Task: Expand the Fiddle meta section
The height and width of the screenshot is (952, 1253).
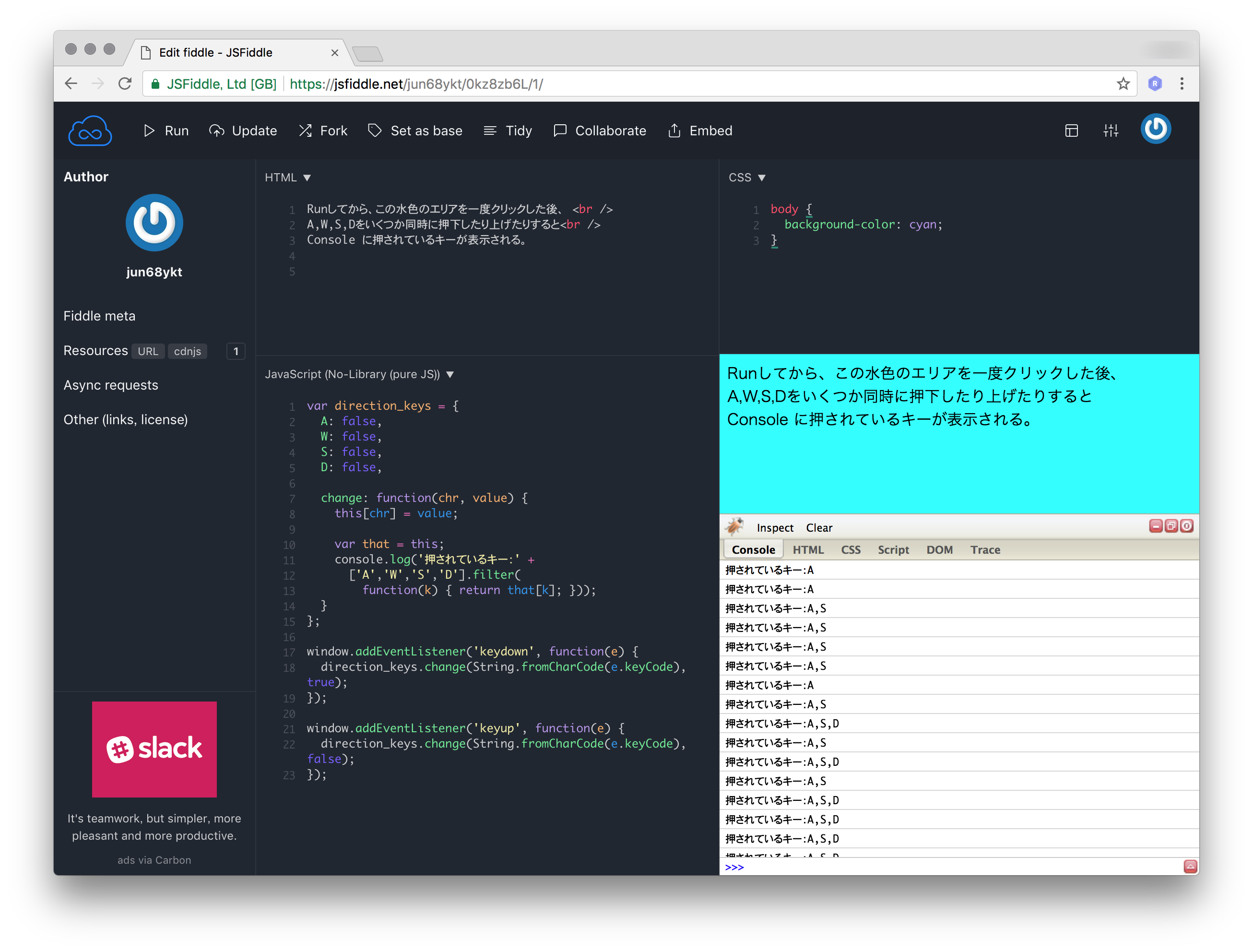Action: [100, 316]
